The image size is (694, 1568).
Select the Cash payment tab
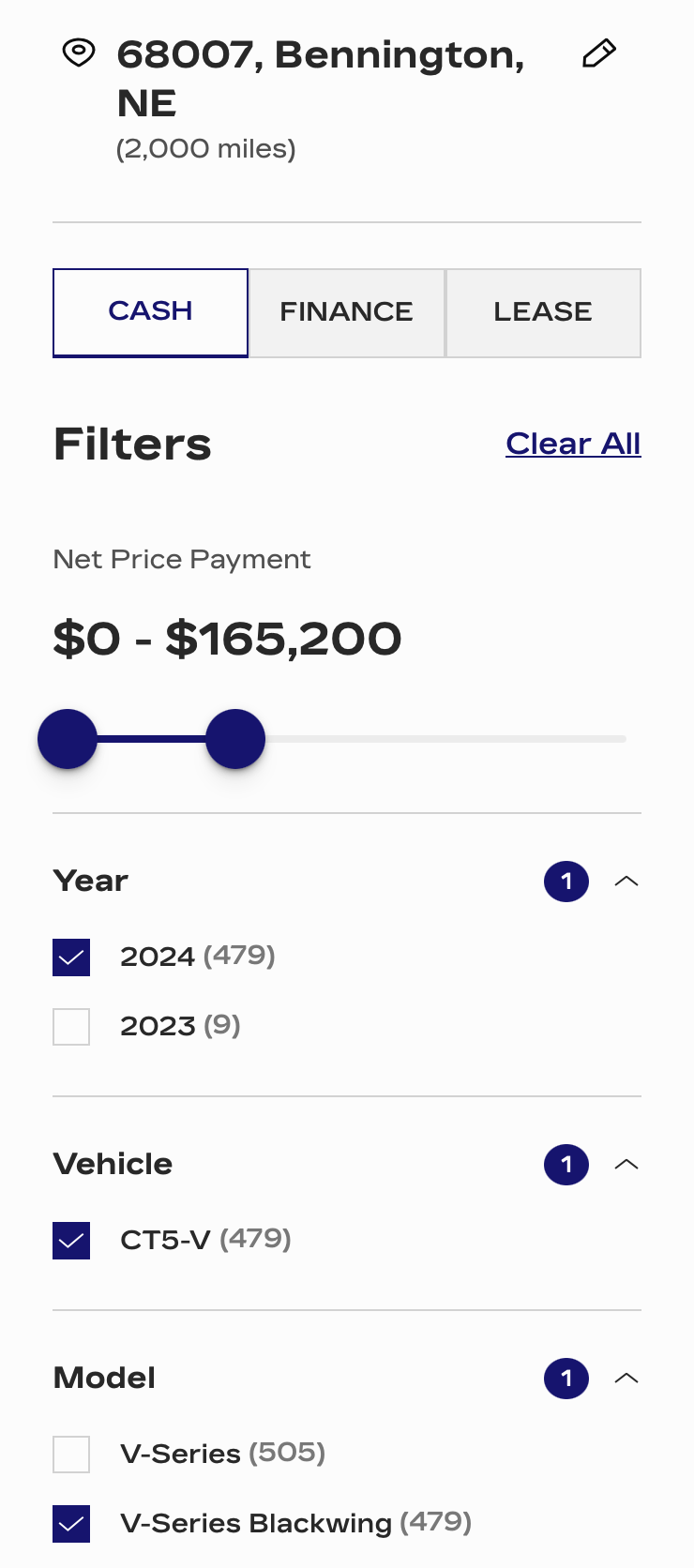150,312
